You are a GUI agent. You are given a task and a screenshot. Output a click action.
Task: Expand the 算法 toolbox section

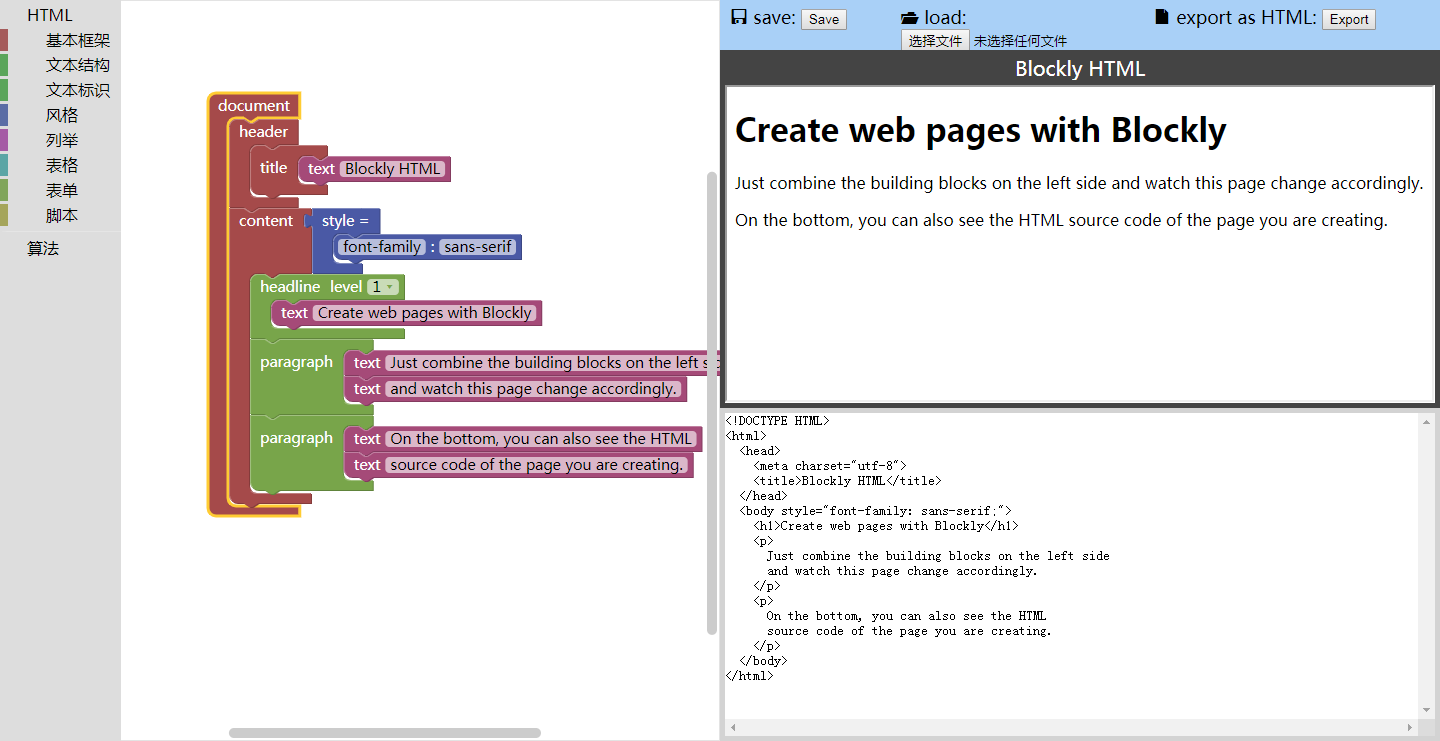[x=43, y=249]
